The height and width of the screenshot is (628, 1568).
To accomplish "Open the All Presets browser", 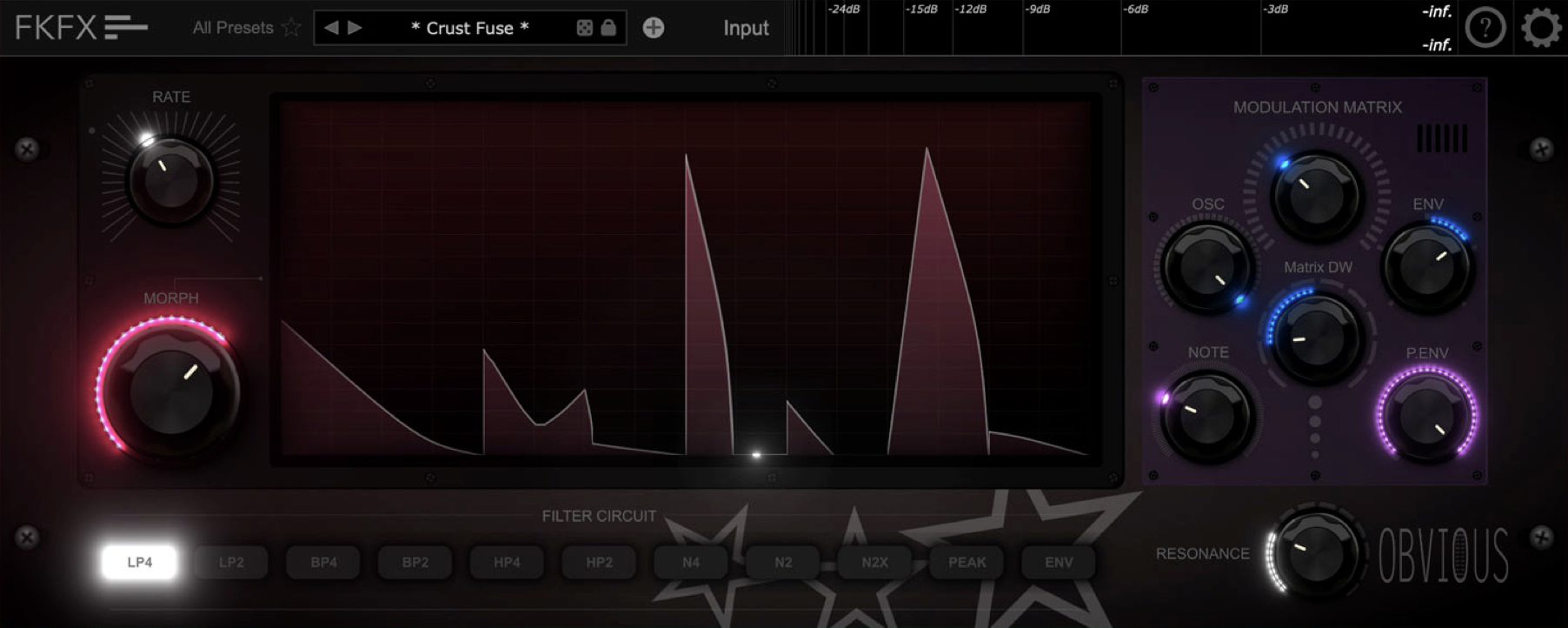I will (233, 28).
